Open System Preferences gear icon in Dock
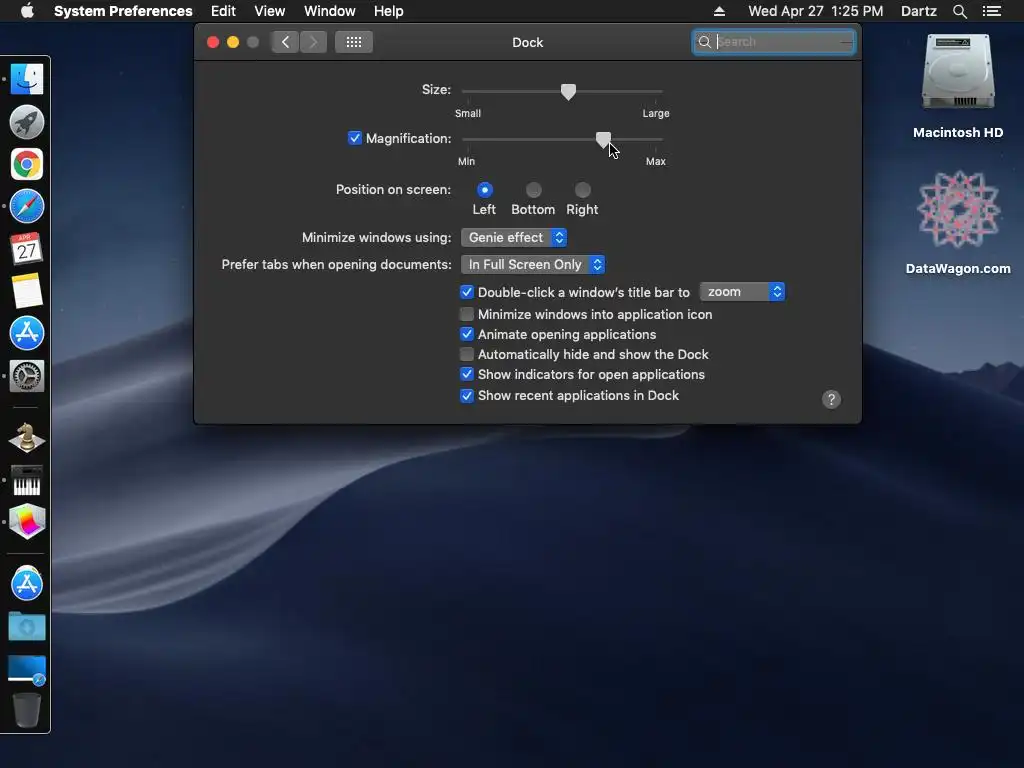 pyautogui.click(x=27, y=376)
